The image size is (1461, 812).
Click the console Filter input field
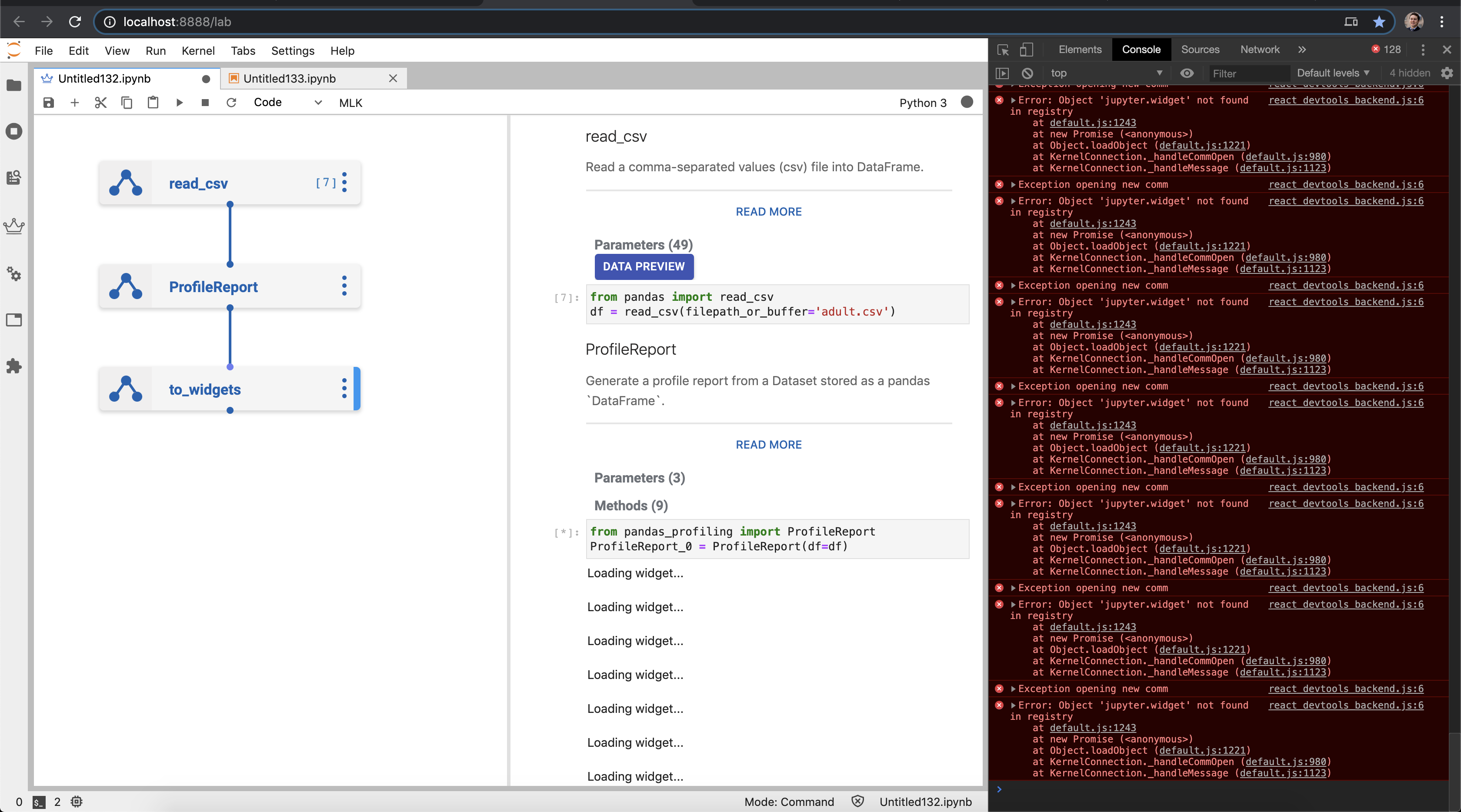click(x=1248, y=74)
